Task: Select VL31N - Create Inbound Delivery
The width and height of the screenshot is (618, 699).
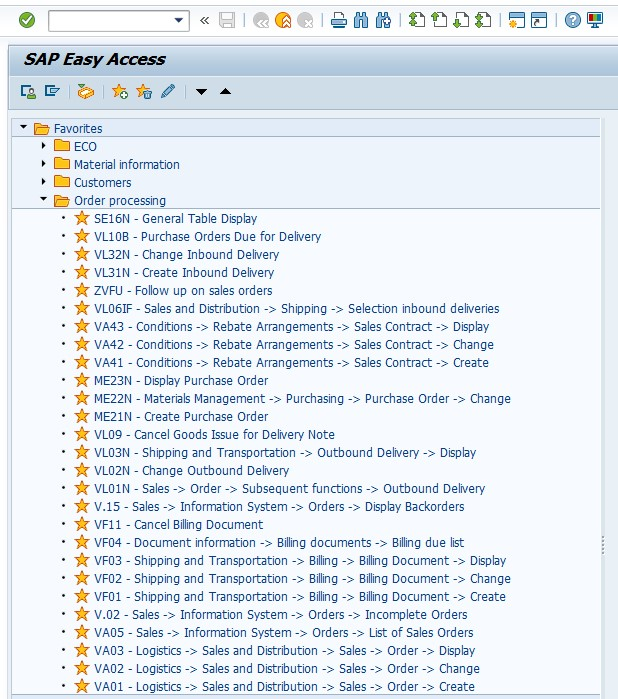Action: (184, 273)
